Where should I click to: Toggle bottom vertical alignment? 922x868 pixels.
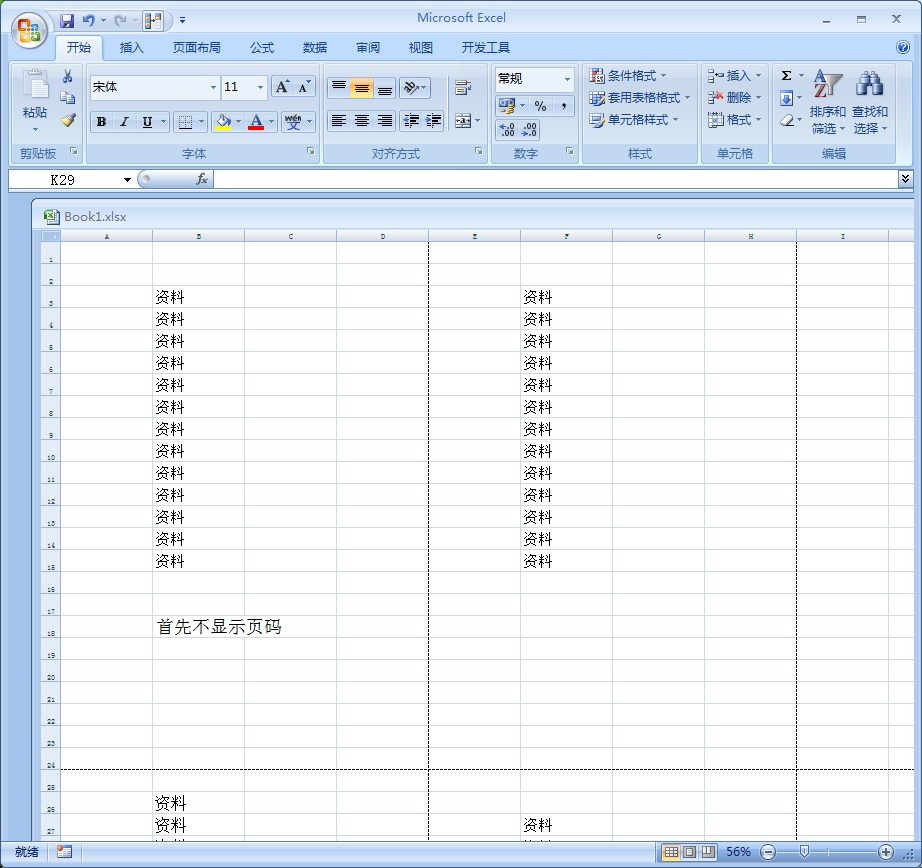click(x=385, y=88)
